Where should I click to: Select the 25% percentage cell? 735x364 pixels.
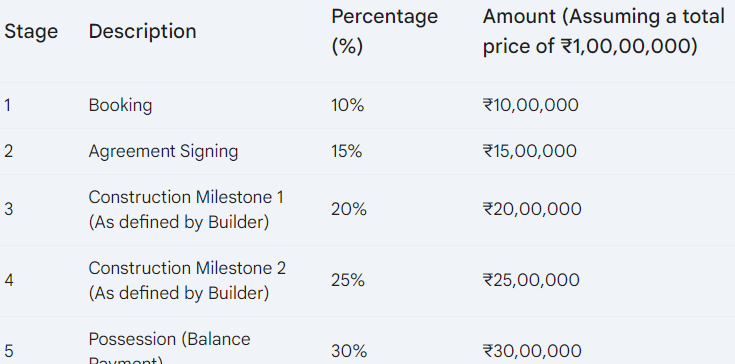point(348,280)
